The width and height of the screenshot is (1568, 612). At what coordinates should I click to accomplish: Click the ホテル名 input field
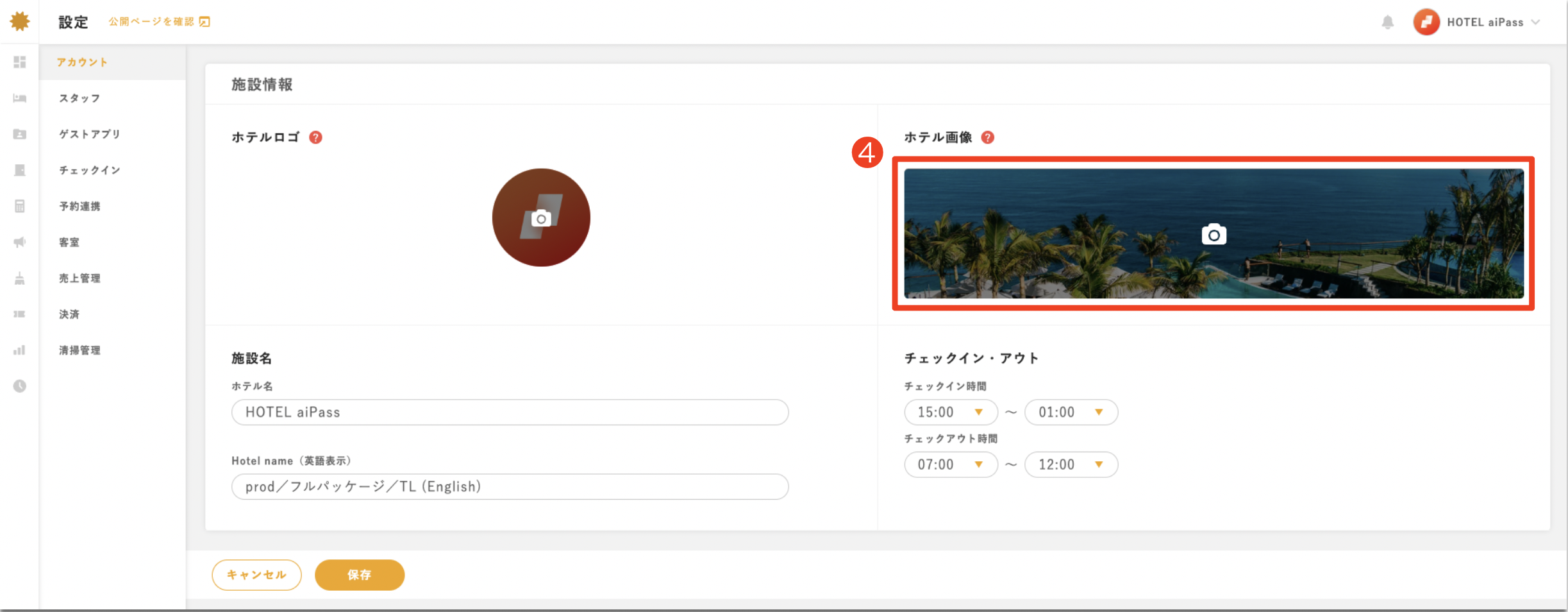510,412
